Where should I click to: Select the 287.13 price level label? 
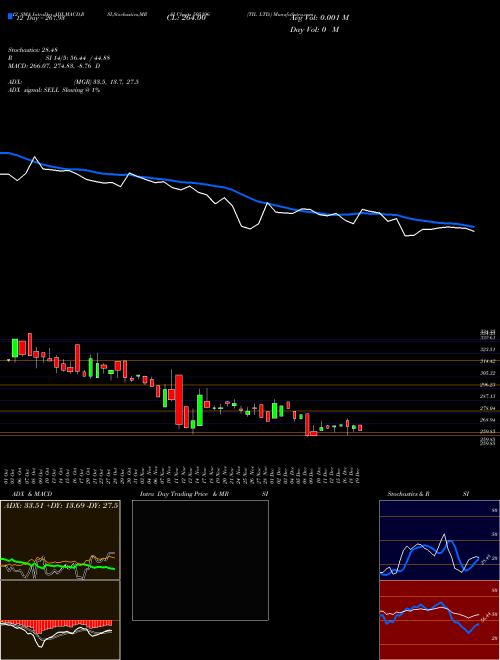(488, 397)
